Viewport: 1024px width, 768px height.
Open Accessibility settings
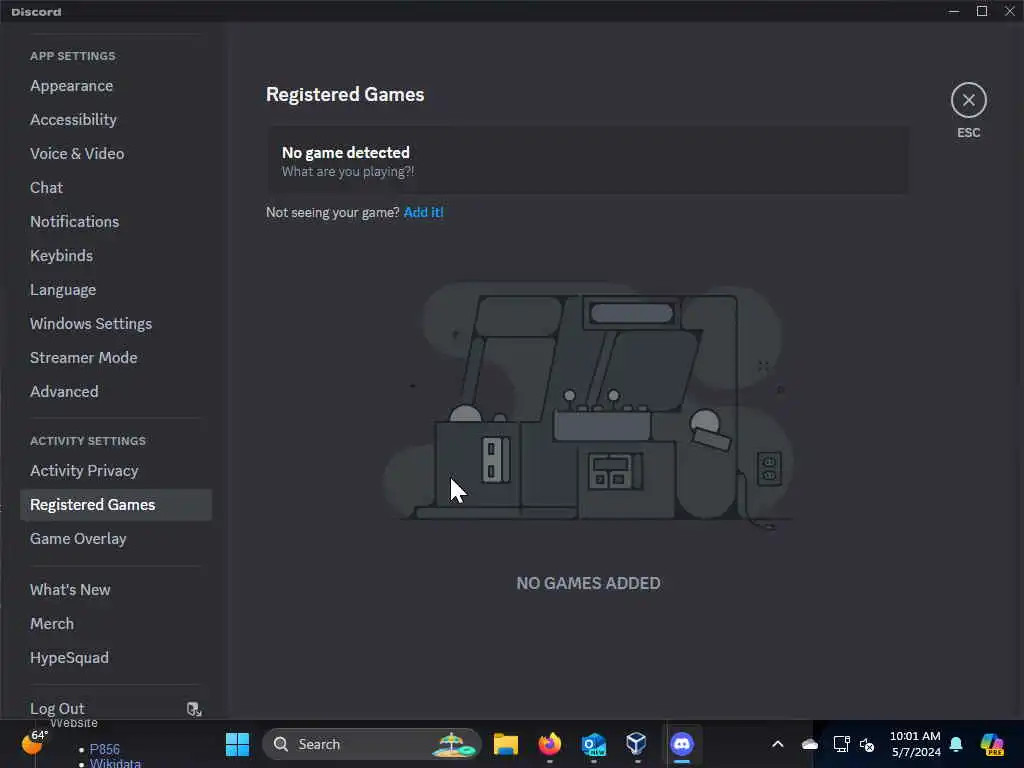pos(73,120)
